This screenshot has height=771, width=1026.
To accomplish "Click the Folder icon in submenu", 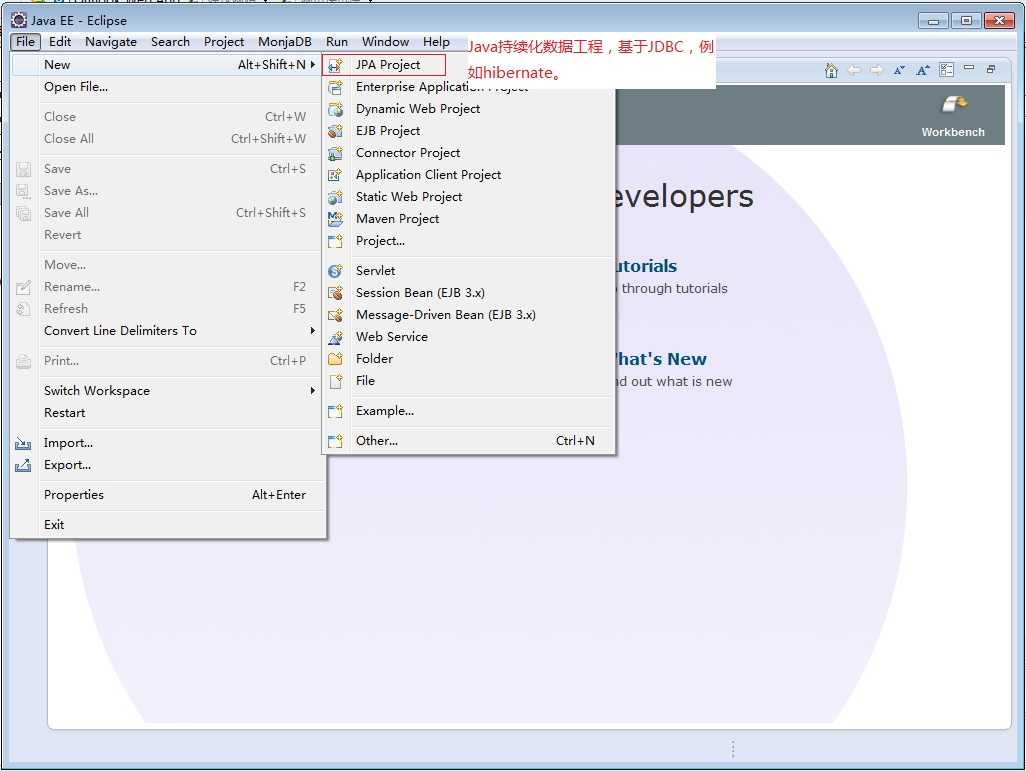I will pos(335,359).
